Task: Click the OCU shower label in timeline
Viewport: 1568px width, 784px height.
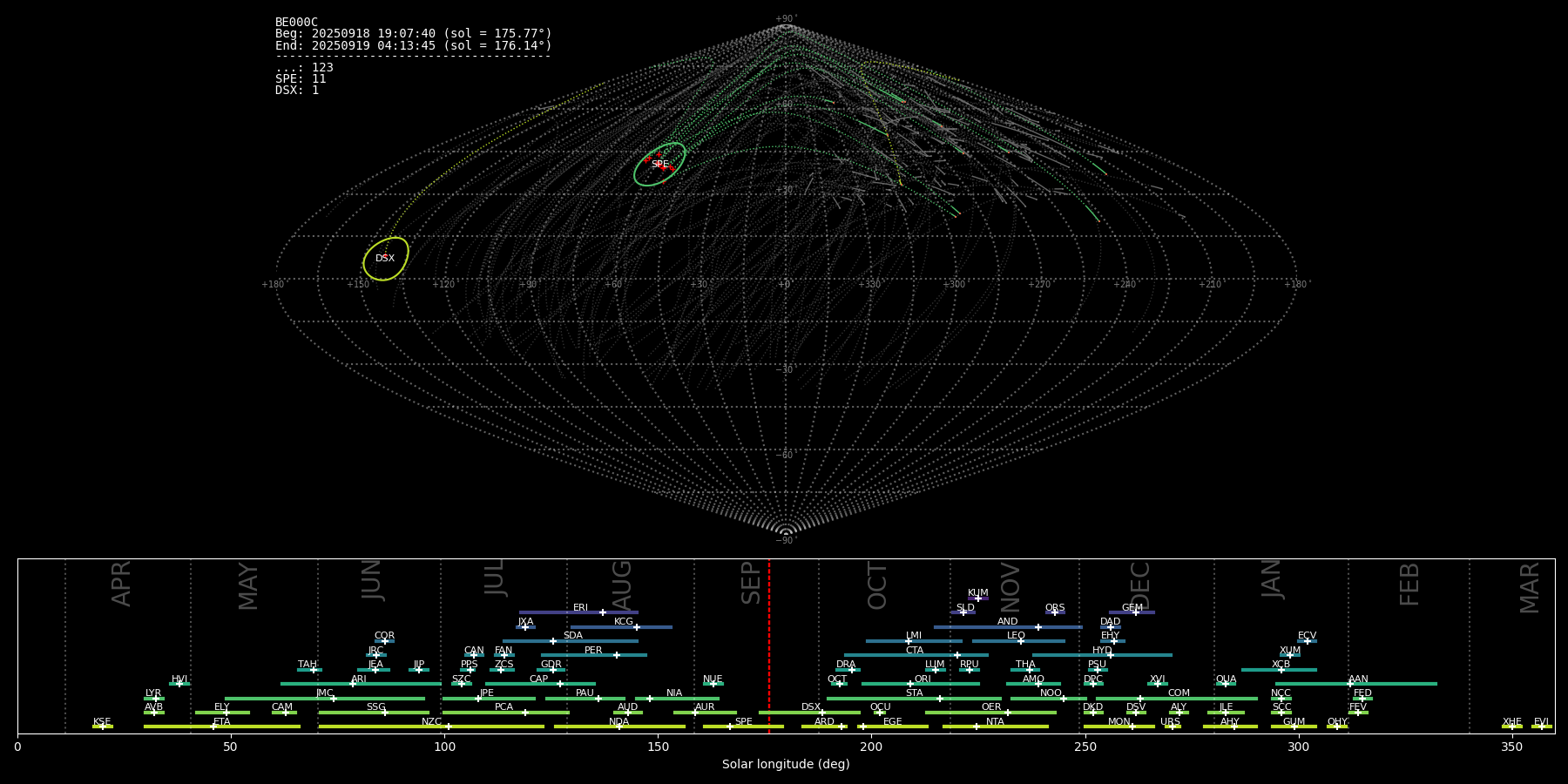Action: coord(881,707)
